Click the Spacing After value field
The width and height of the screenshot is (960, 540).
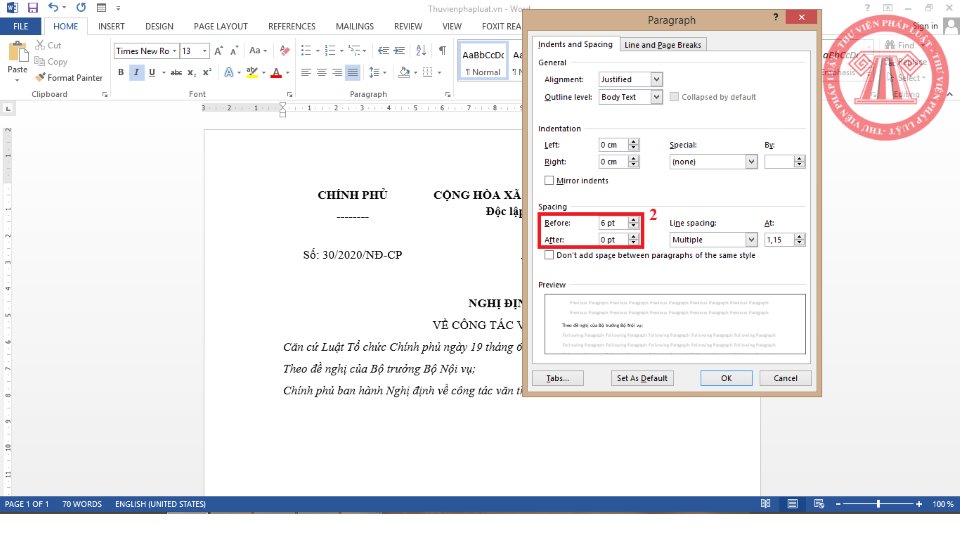click(613, 239)
